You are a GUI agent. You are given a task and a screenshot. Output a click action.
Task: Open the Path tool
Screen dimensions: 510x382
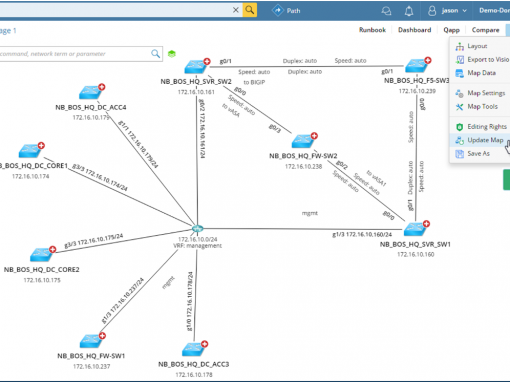click(x=286, y=11)
